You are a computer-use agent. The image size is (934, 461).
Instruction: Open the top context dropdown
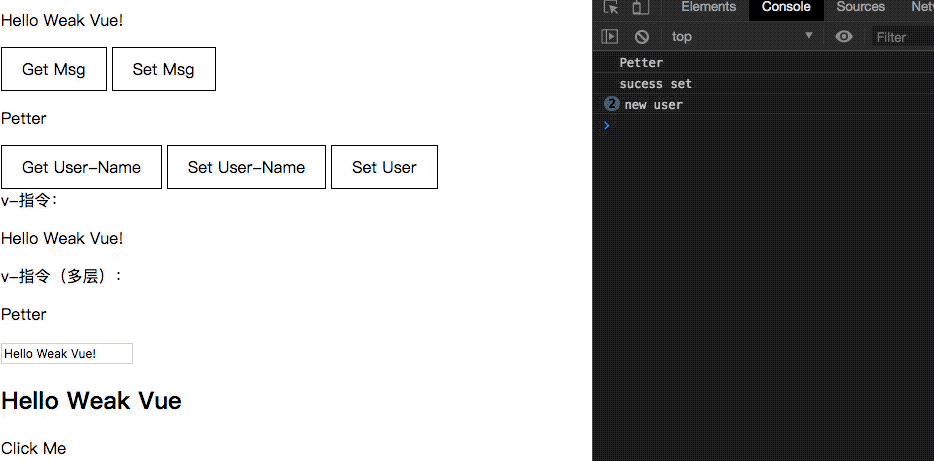point(742,36)
